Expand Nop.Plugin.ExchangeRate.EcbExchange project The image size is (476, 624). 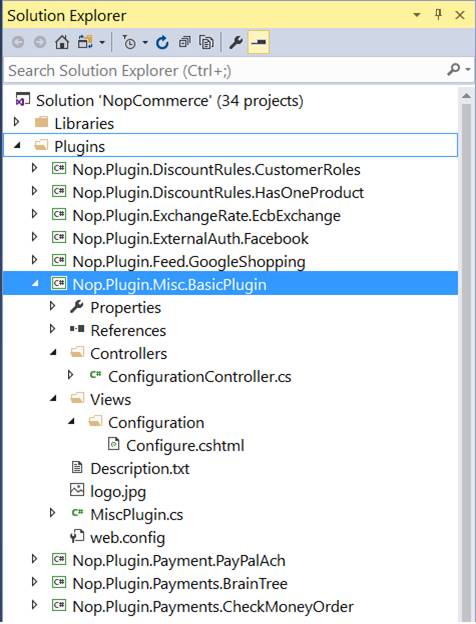[x=35, y=214]
